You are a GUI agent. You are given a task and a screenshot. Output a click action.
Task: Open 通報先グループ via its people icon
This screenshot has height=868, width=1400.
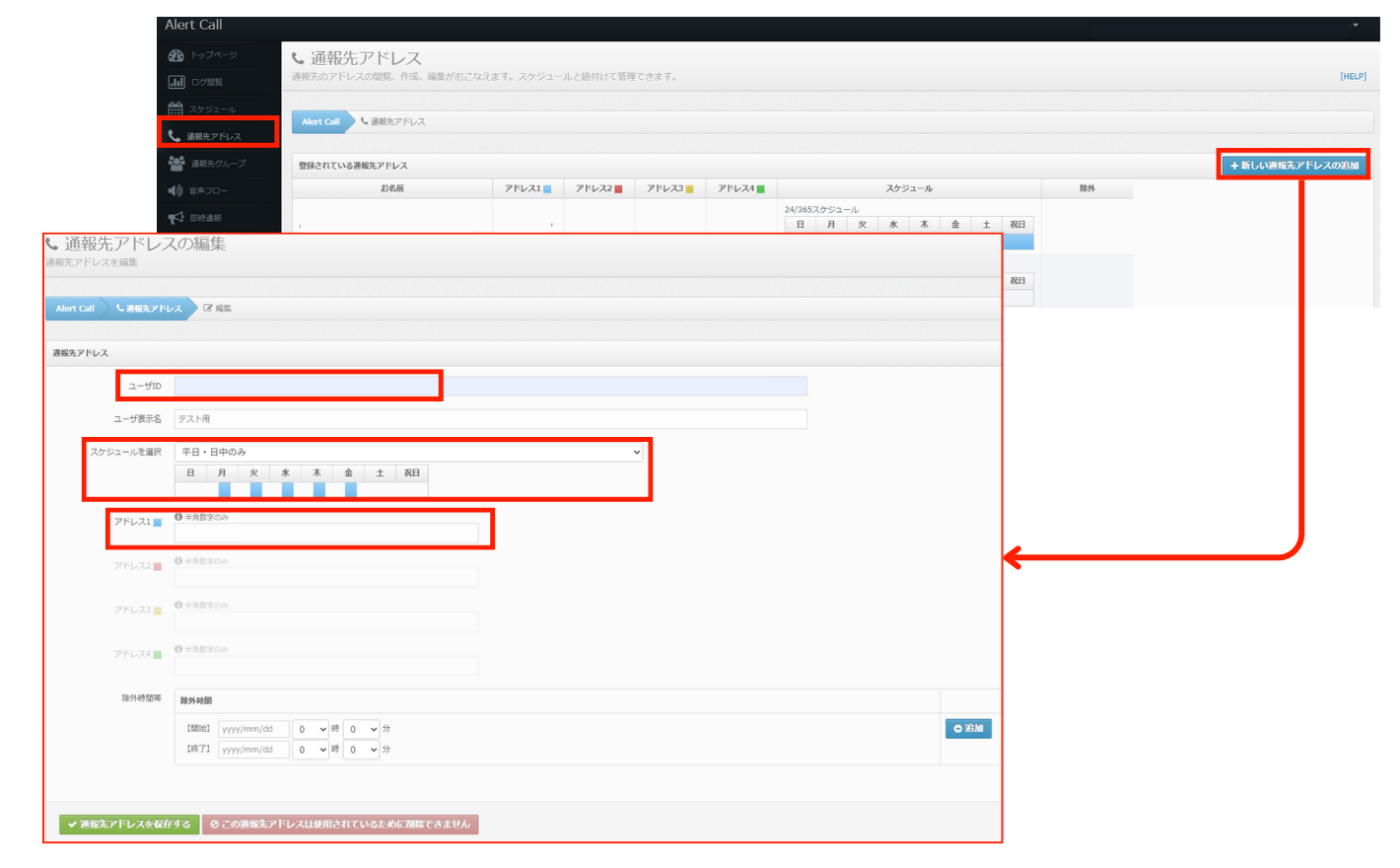point(175,163)
